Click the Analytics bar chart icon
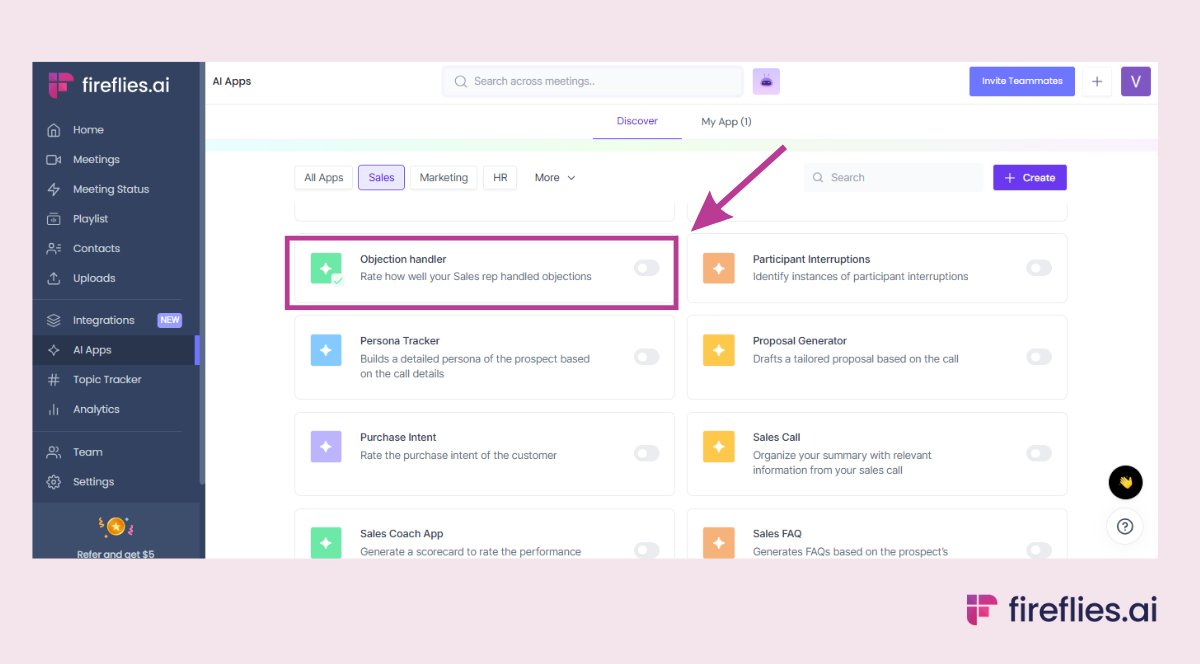1200x664 pixels. (54, 410)
